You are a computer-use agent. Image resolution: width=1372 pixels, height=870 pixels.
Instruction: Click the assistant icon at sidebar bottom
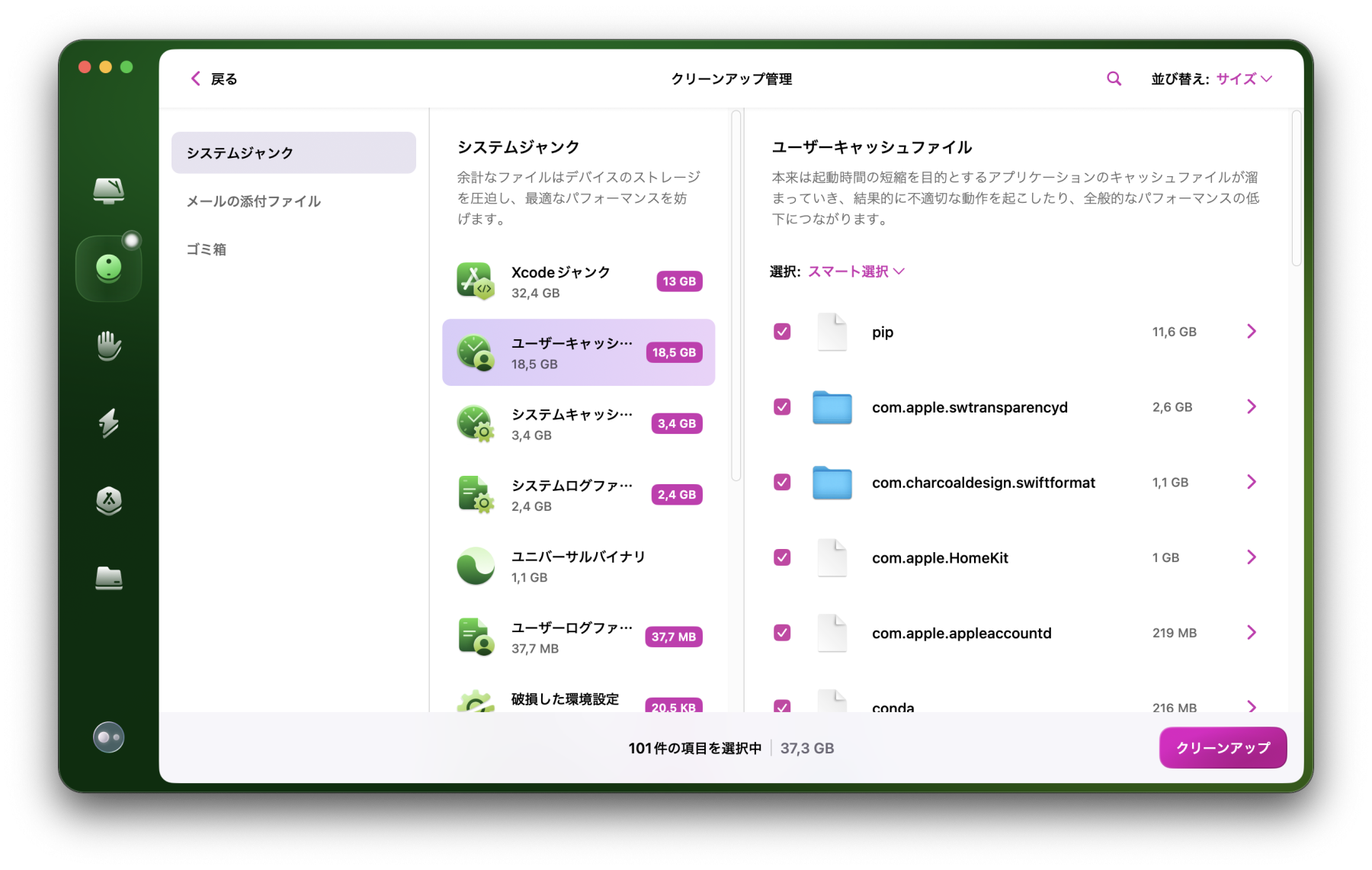coord(108,737)
